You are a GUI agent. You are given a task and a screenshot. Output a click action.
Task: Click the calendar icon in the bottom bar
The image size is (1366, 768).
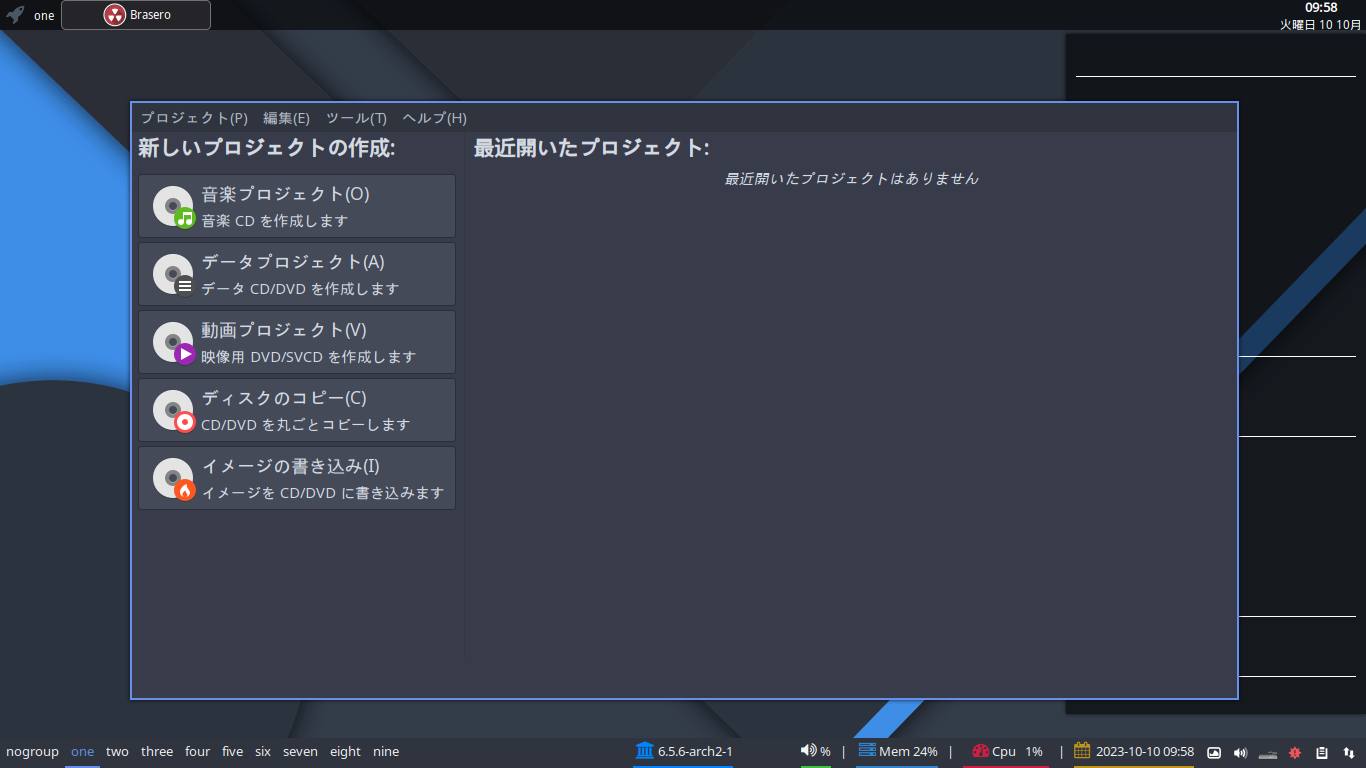(x=1082, y=750)
